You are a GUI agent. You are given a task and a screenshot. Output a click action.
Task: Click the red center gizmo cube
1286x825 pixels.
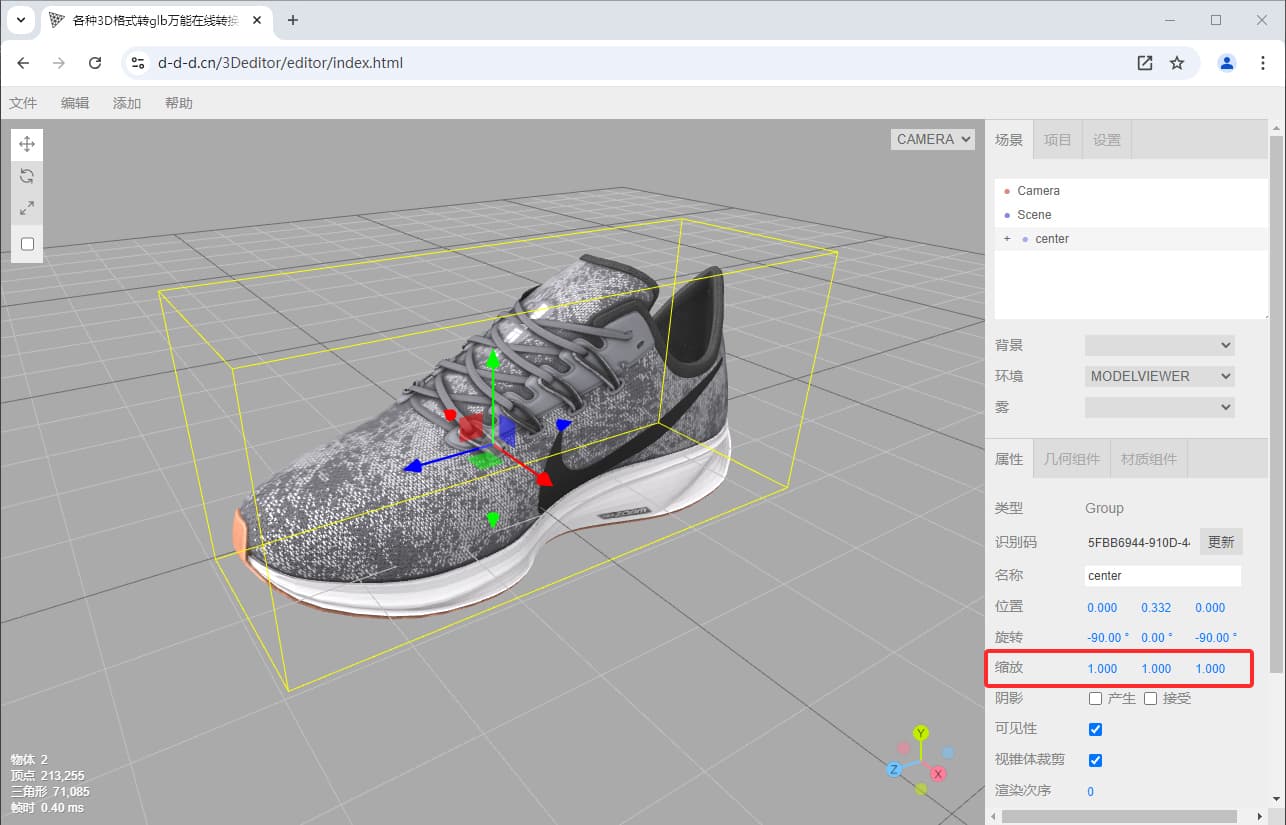(x=469, y=430)
